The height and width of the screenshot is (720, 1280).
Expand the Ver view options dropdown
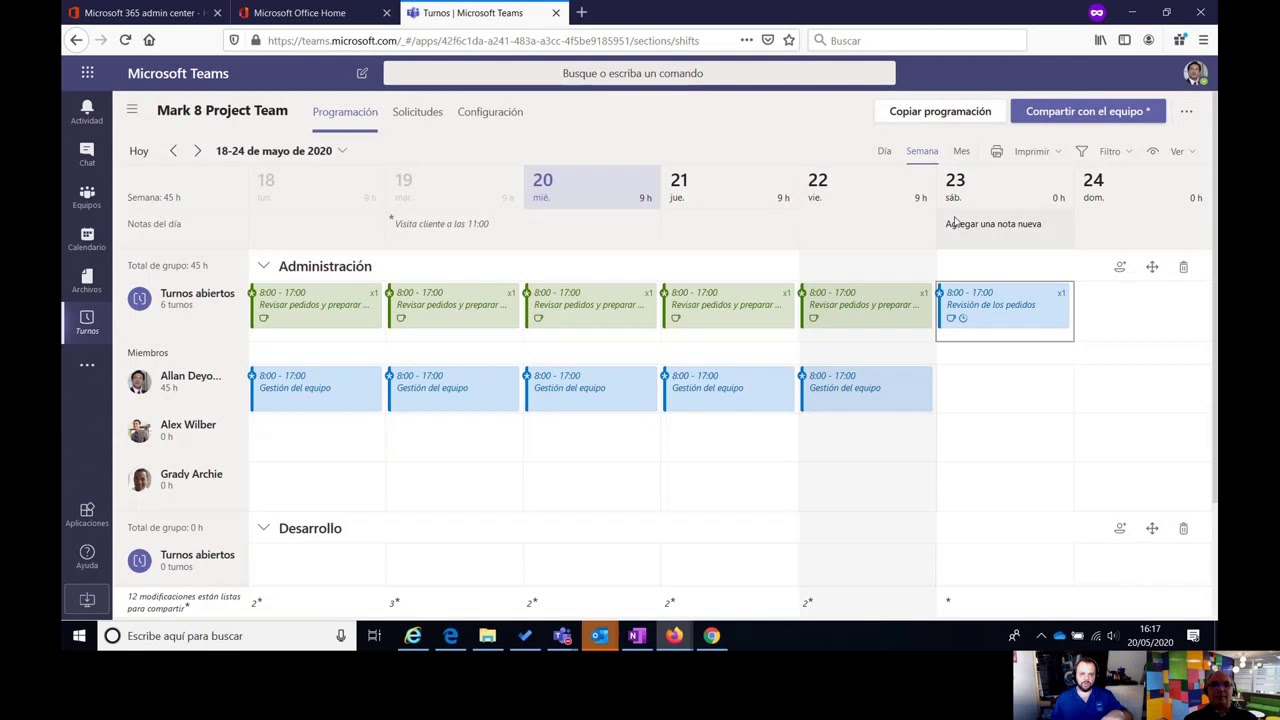1192,152
